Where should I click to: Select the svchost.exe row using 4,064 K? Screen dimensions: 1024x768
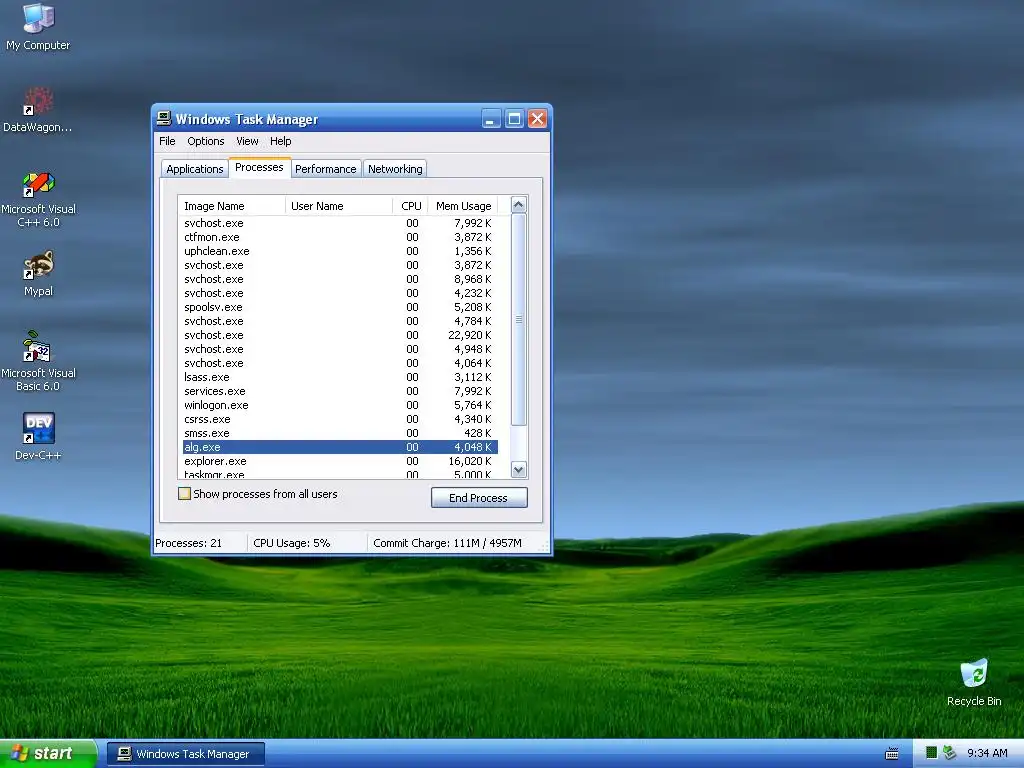(340, 363)
